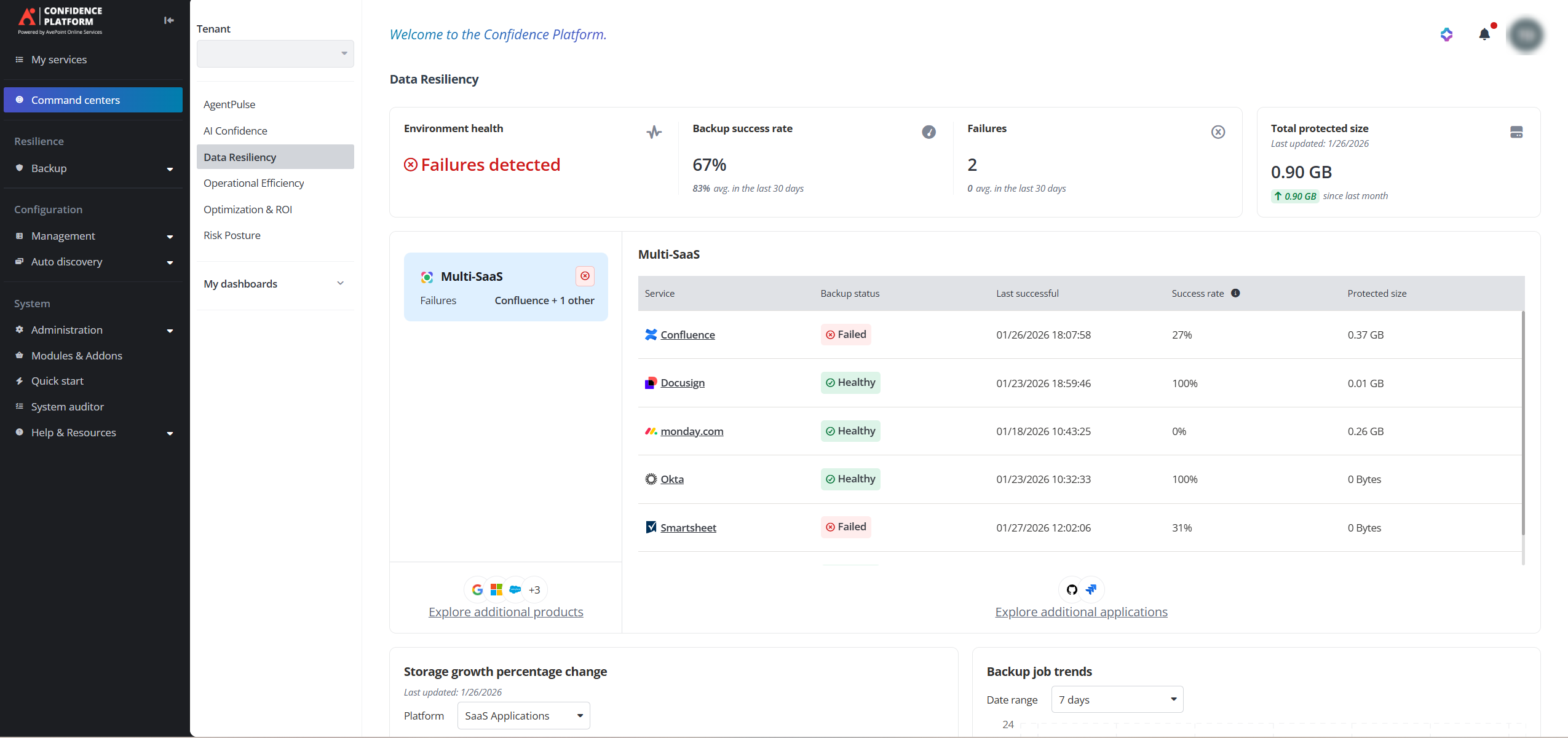
Task: Click the Microsoft product icon
Action: tap(496, 590)
